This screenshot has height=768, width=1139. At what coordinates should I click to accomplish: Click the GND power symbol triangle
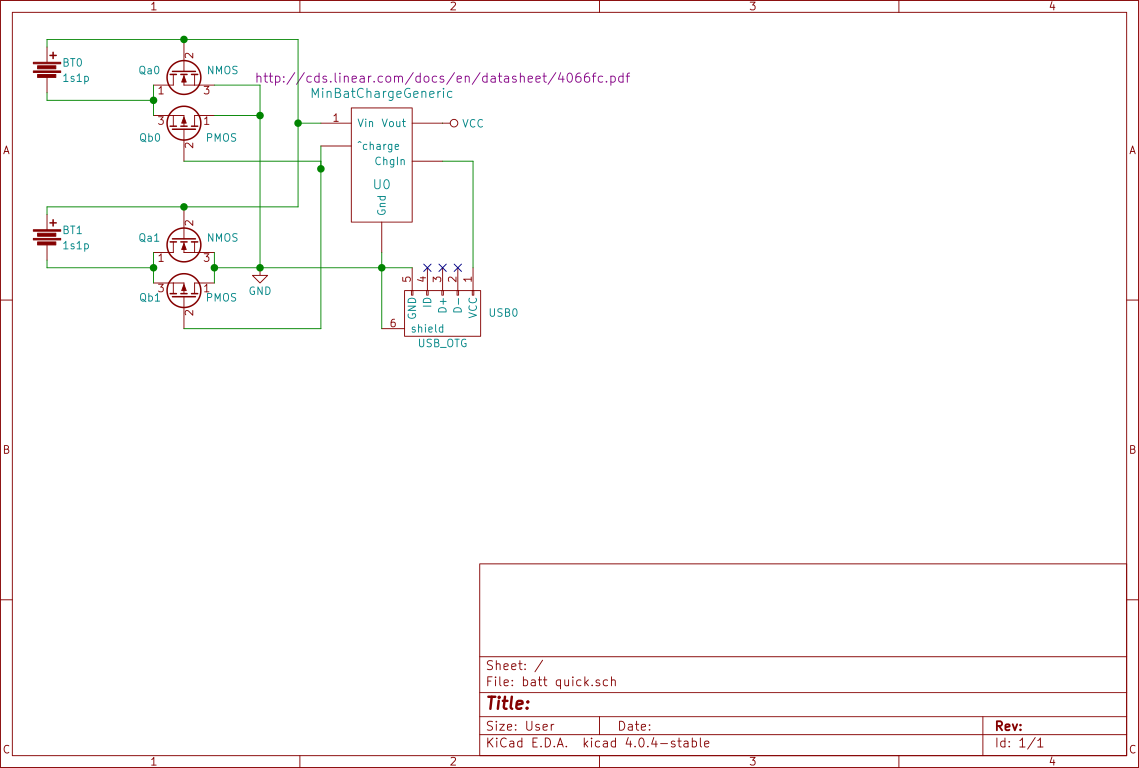point(260,279)
